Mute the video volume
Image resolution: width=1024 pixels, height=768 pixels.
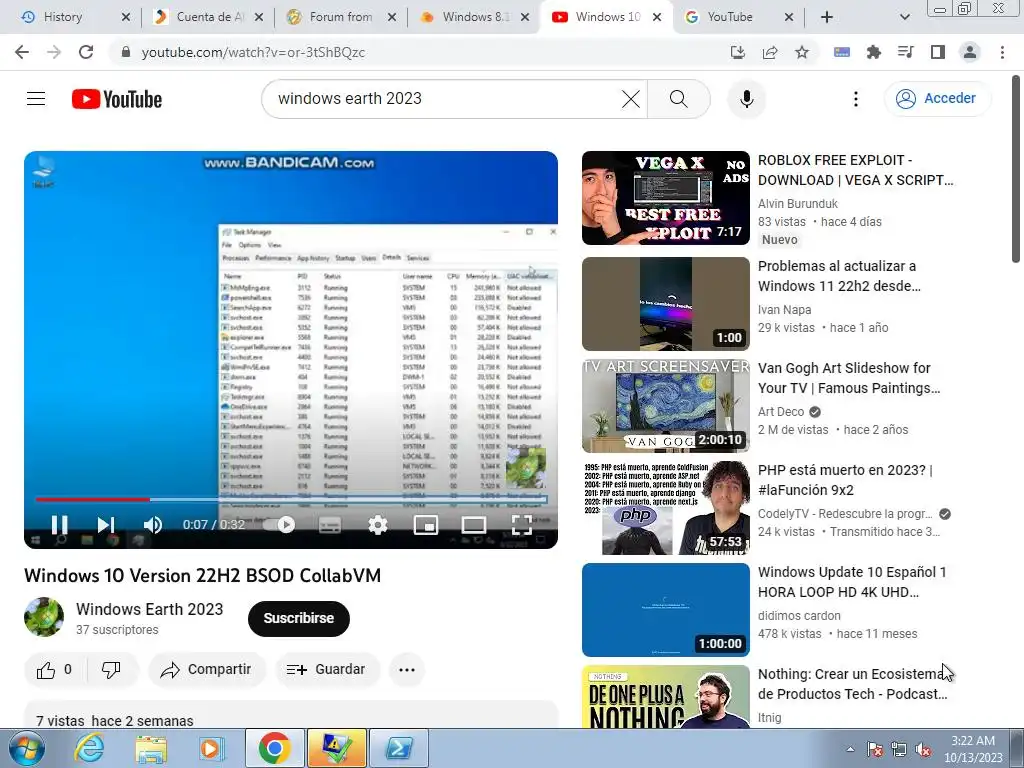click(x=153, y=524)
